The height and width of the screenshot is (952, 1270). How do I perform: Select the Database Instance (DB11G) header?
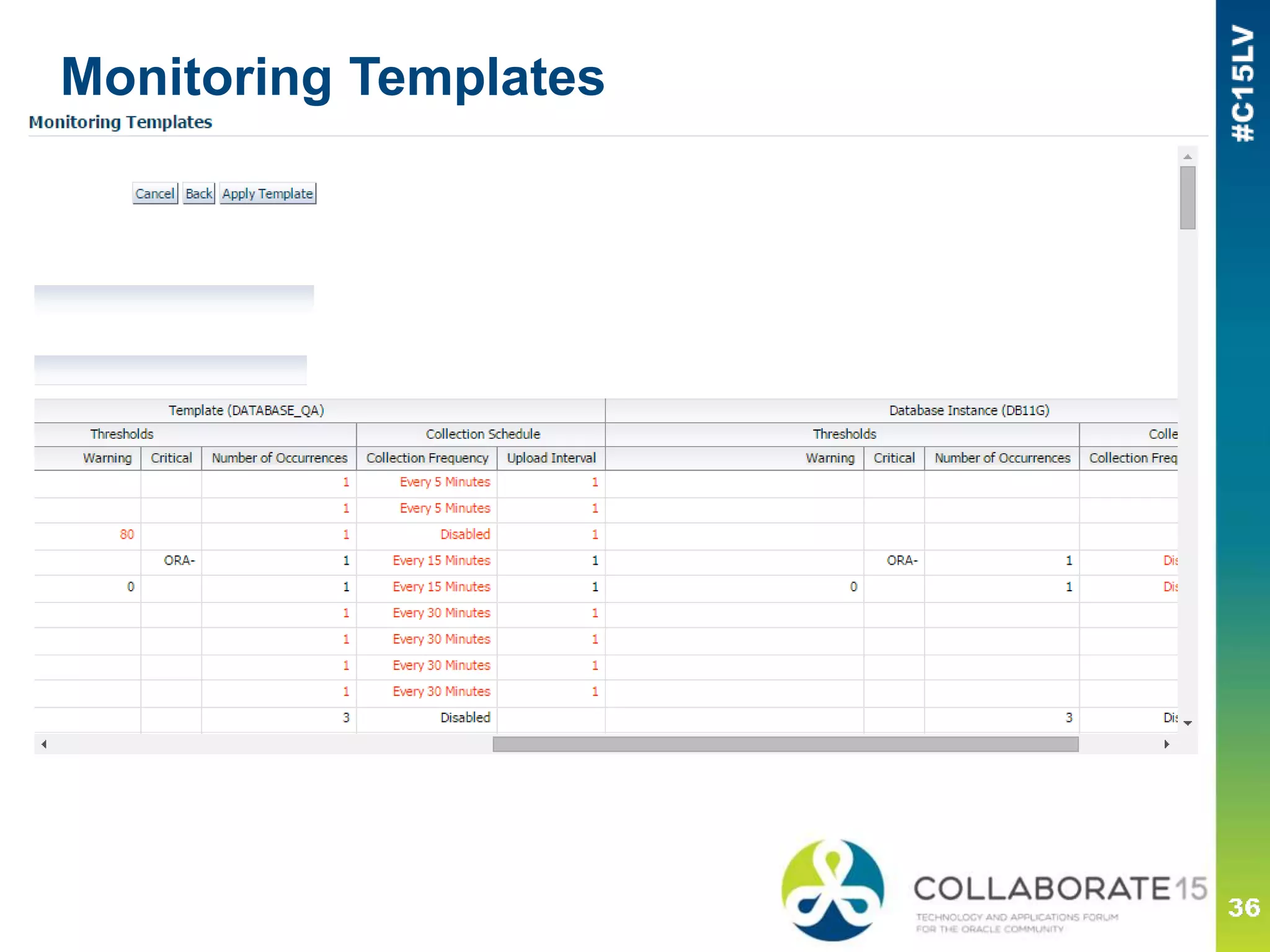(x=969, y=410)
